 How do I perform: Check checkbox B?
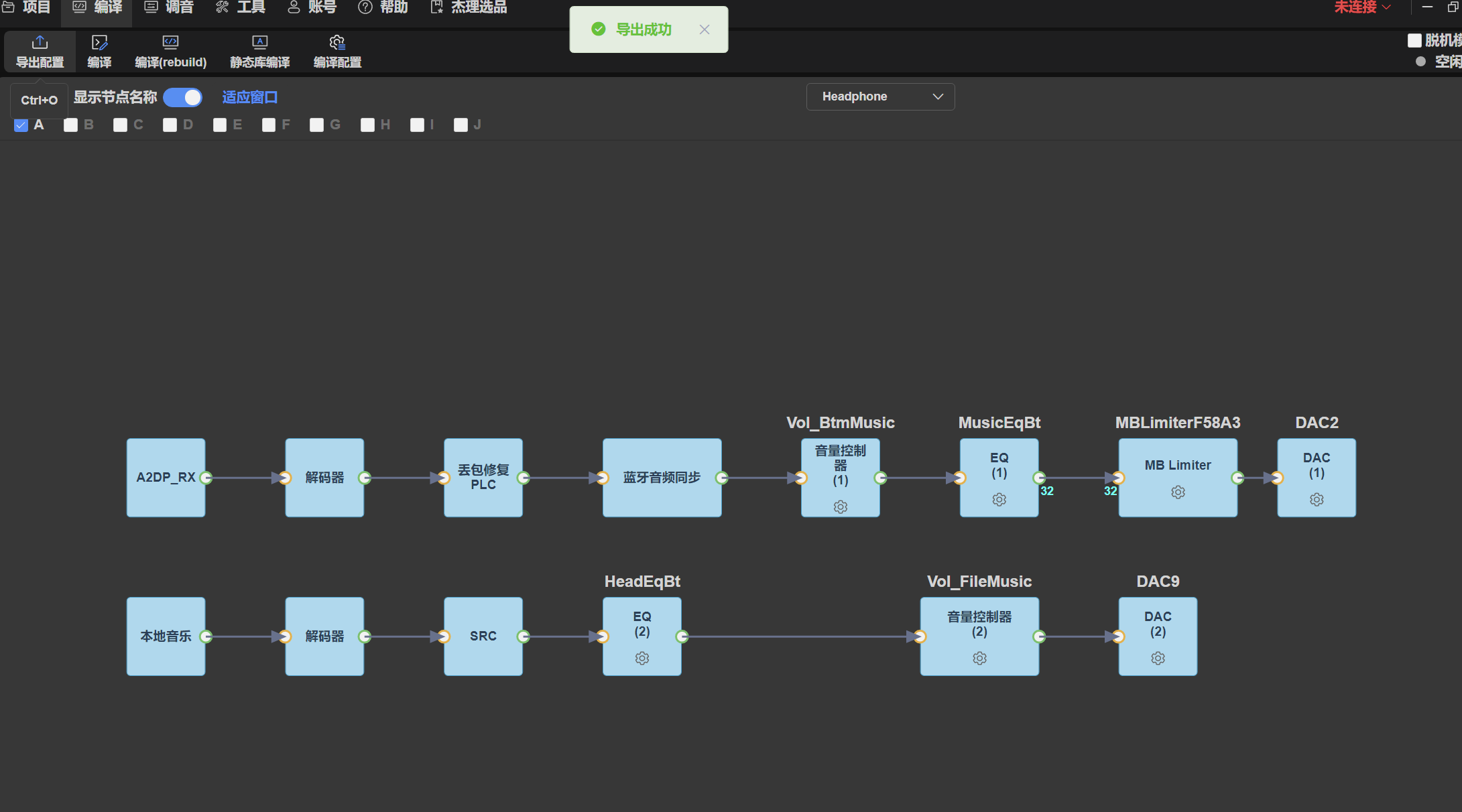click(70, 125)
